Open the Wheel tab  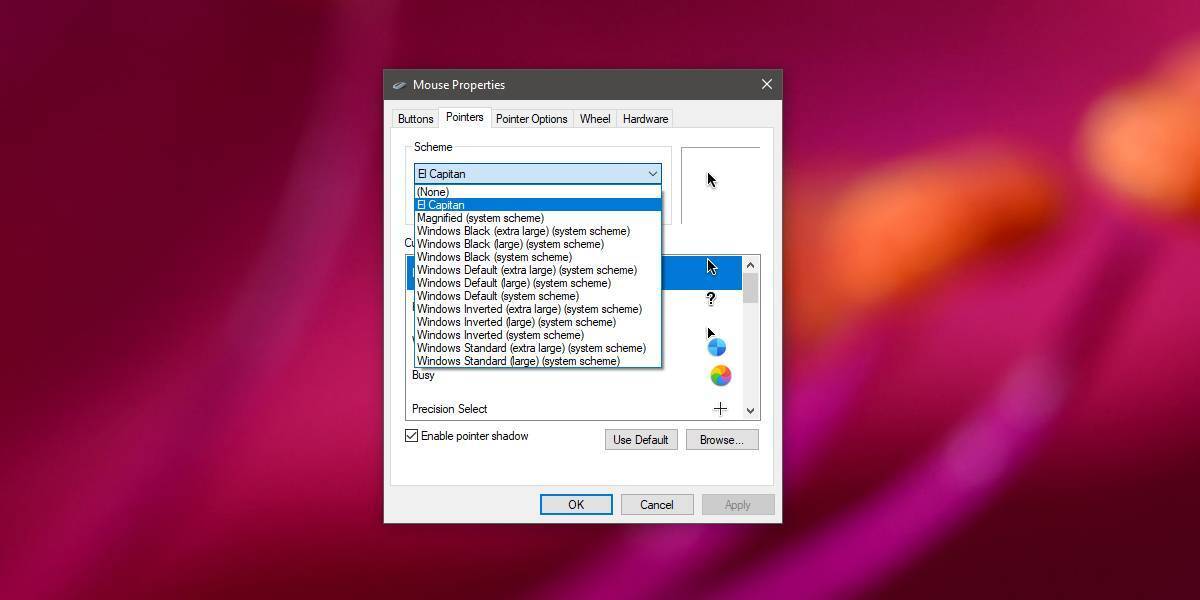point(594,119)
